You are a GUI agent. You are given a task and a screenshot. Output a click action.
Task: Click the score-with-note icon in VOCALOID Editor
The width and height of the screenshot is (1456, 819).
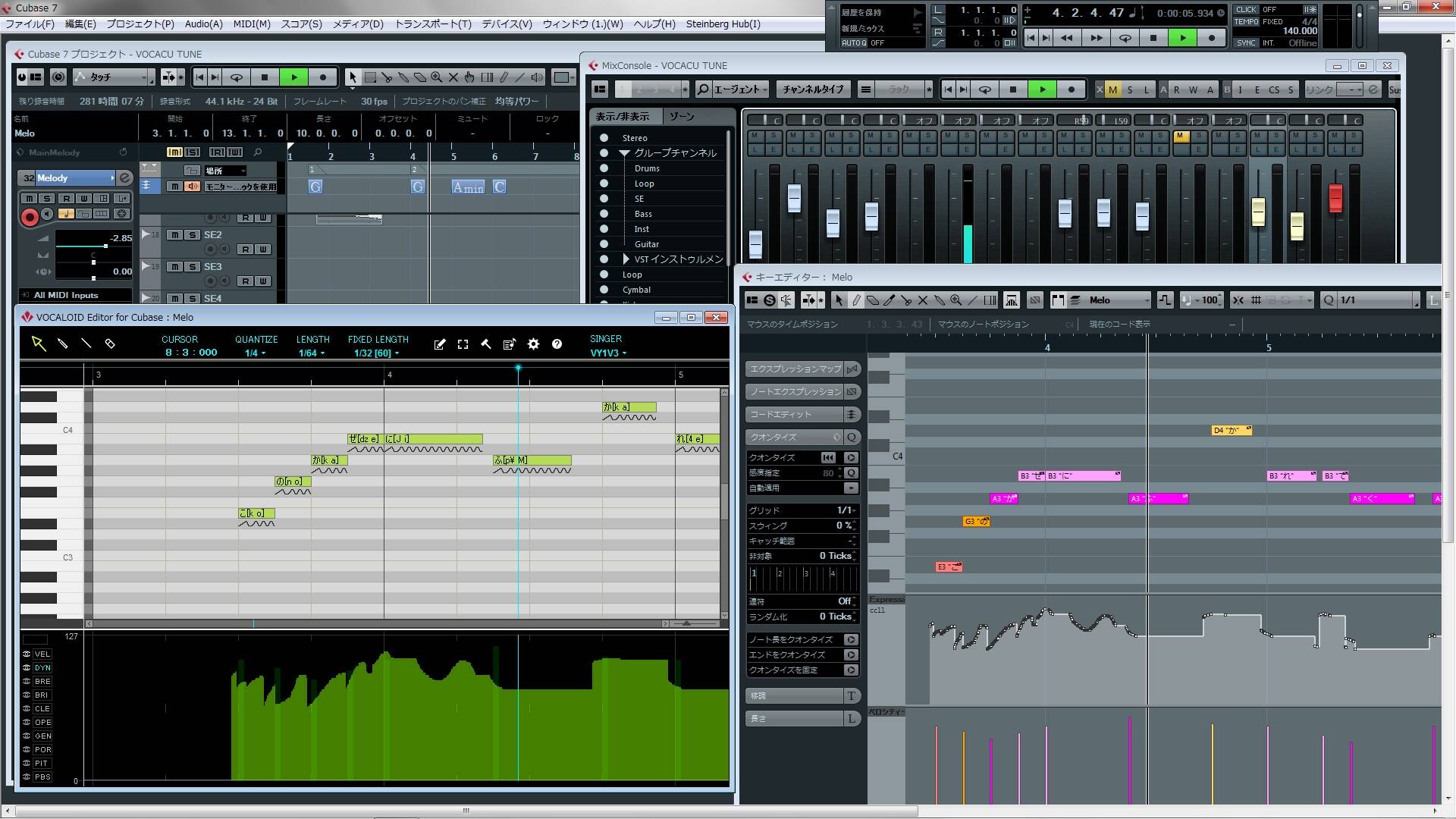tap(510, 344)
